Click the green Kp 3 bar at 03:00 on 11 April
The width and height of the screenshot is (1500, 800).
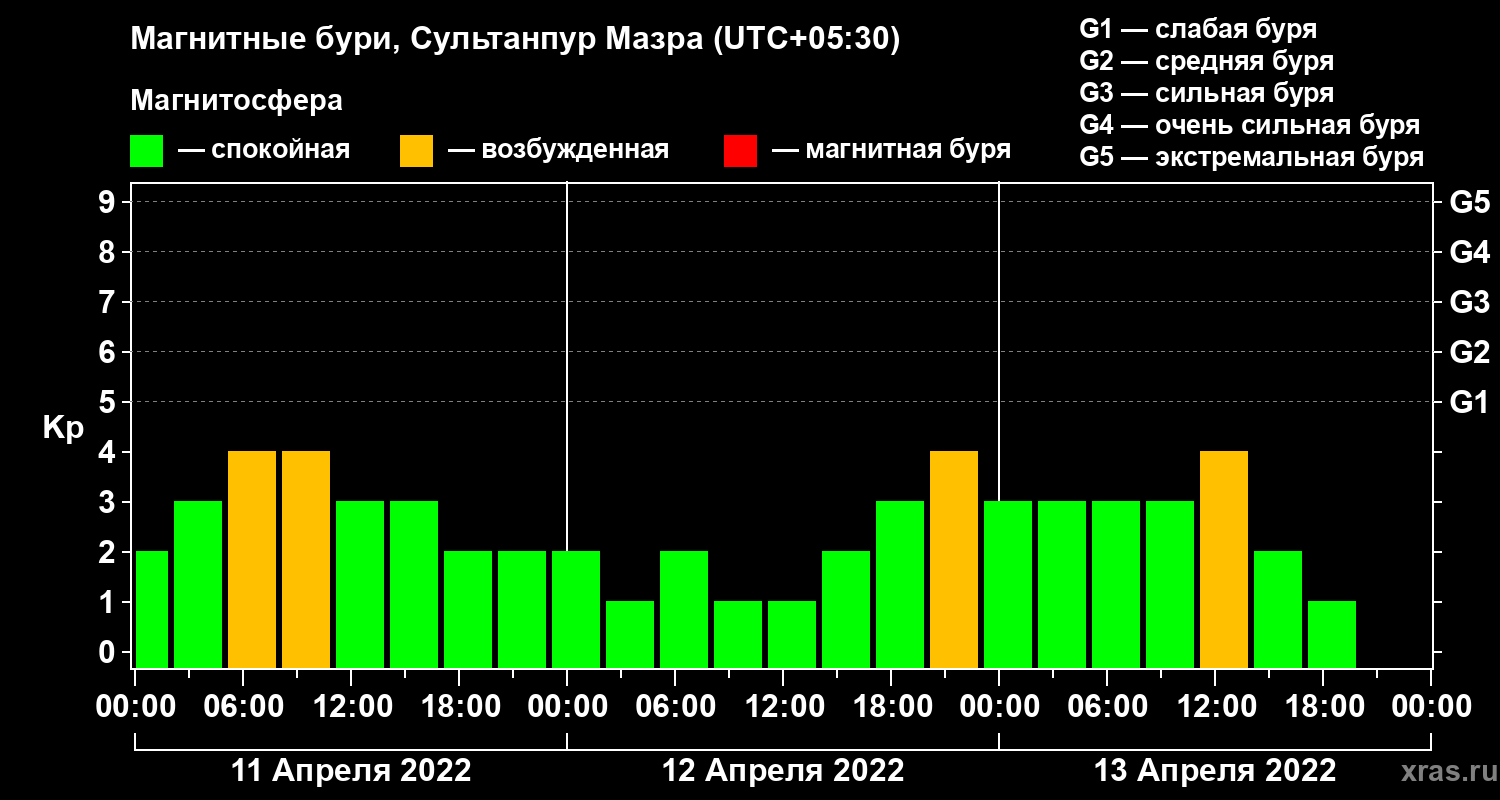198,585
